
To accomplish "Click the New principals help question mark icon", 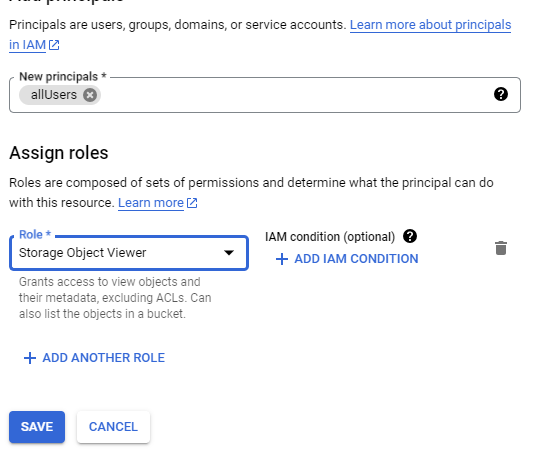I will pyautogui.click(x=501, y=94).
